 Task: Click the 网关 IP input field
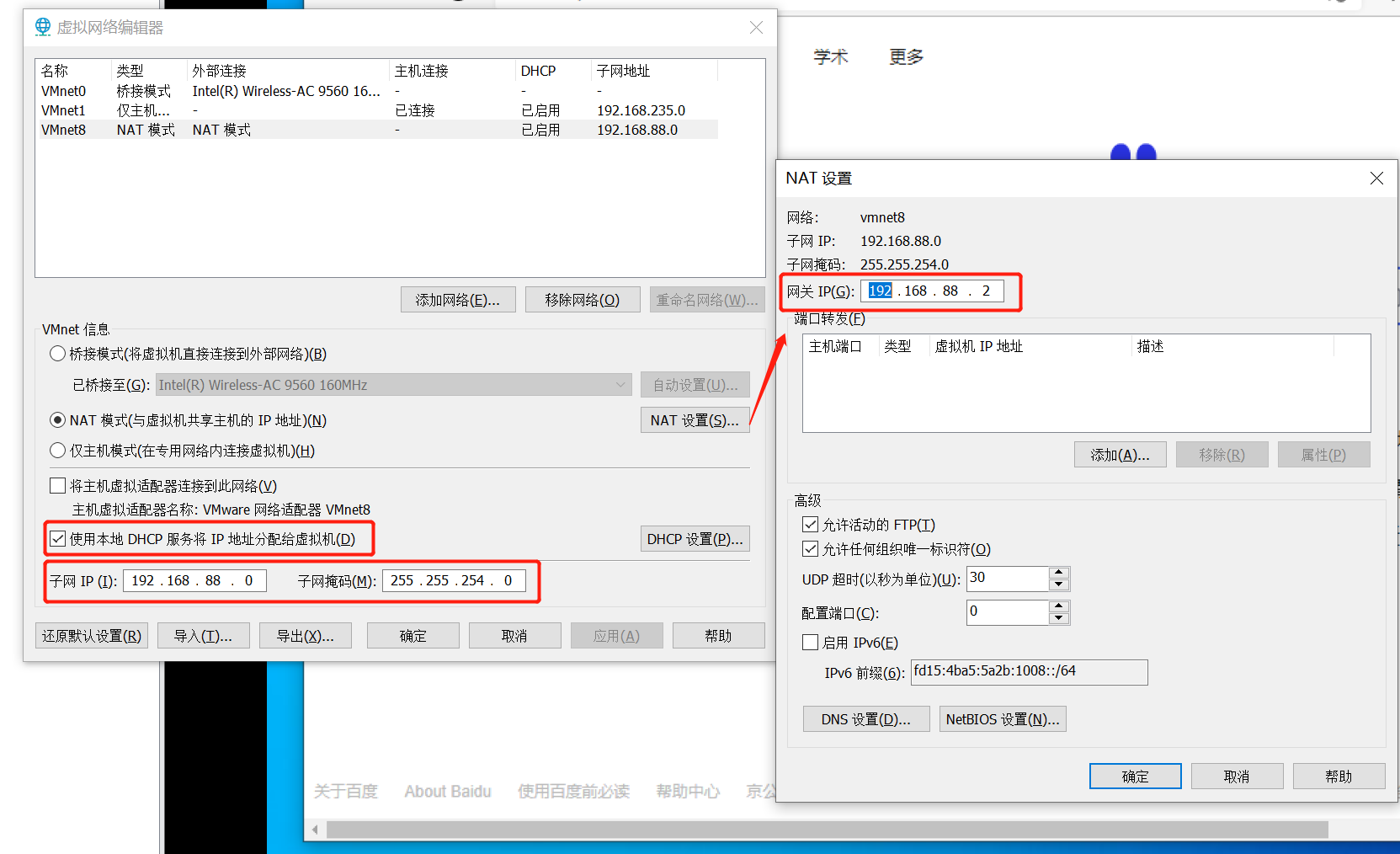pyautogui.click(x=932, y=291)
